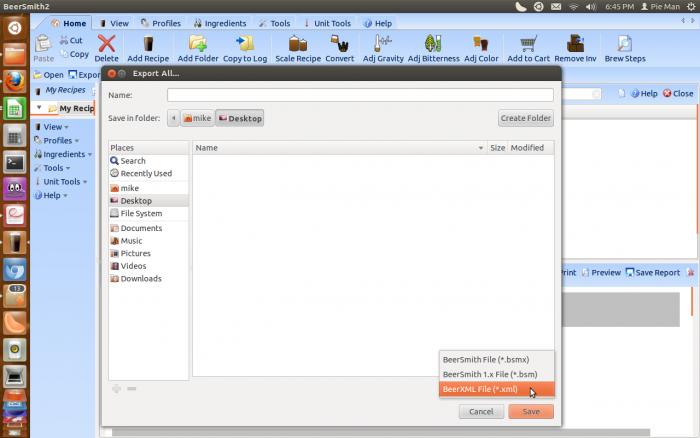Click the Name field in Export dialog
Screen dimensions: 700x438
point(360,95)
